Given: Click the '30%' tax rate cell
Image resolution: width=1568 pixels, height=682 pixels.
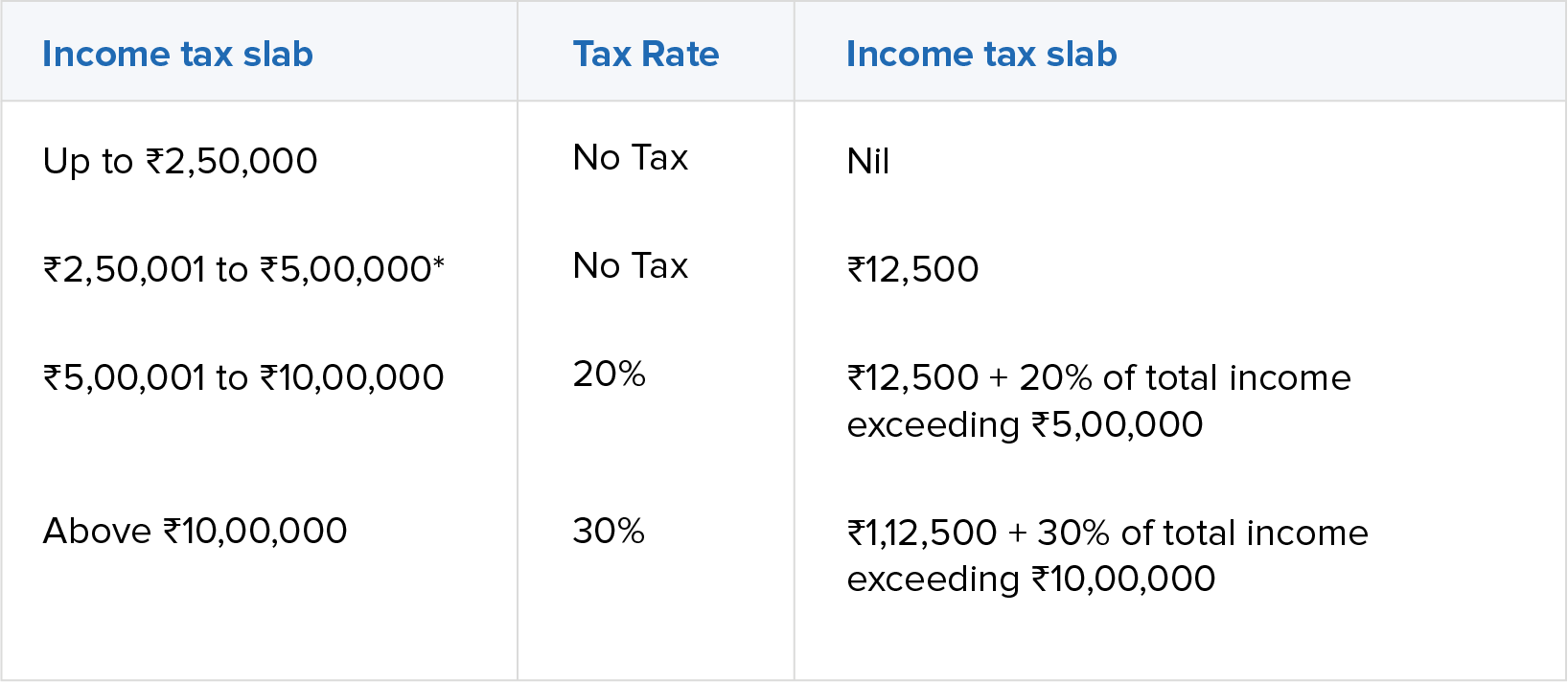Looking at the screenshot, I should (608, 531).
